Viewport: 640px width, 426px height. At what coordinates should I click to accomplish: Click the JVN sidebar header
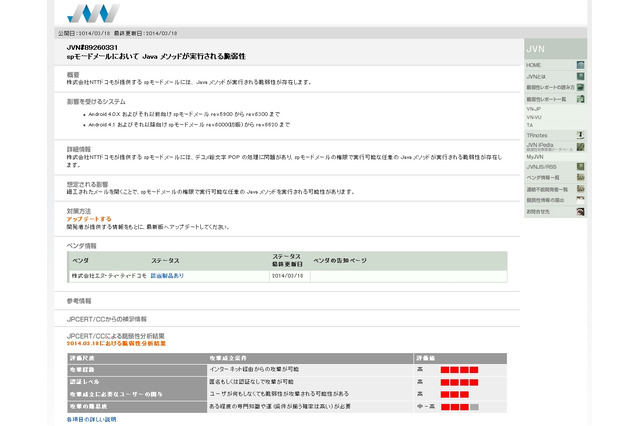(x=556, y=49)
